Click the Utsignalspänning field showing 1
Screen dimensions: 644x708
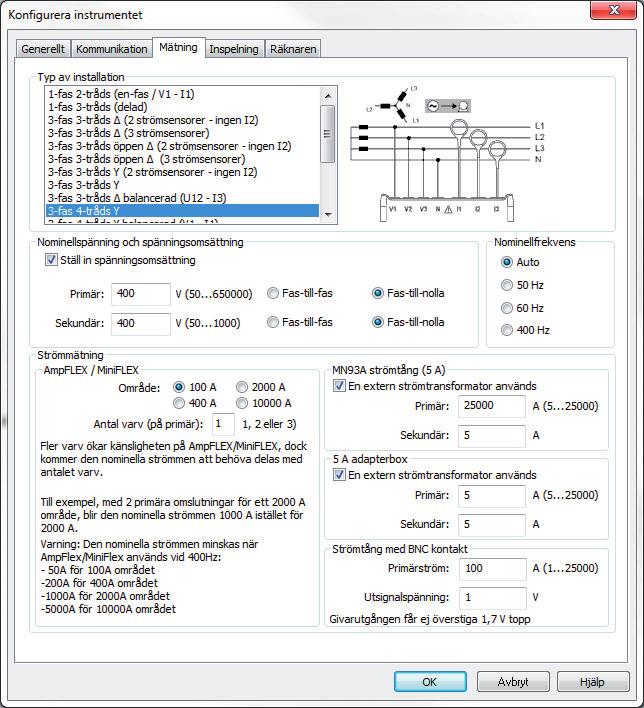point(493,598)
